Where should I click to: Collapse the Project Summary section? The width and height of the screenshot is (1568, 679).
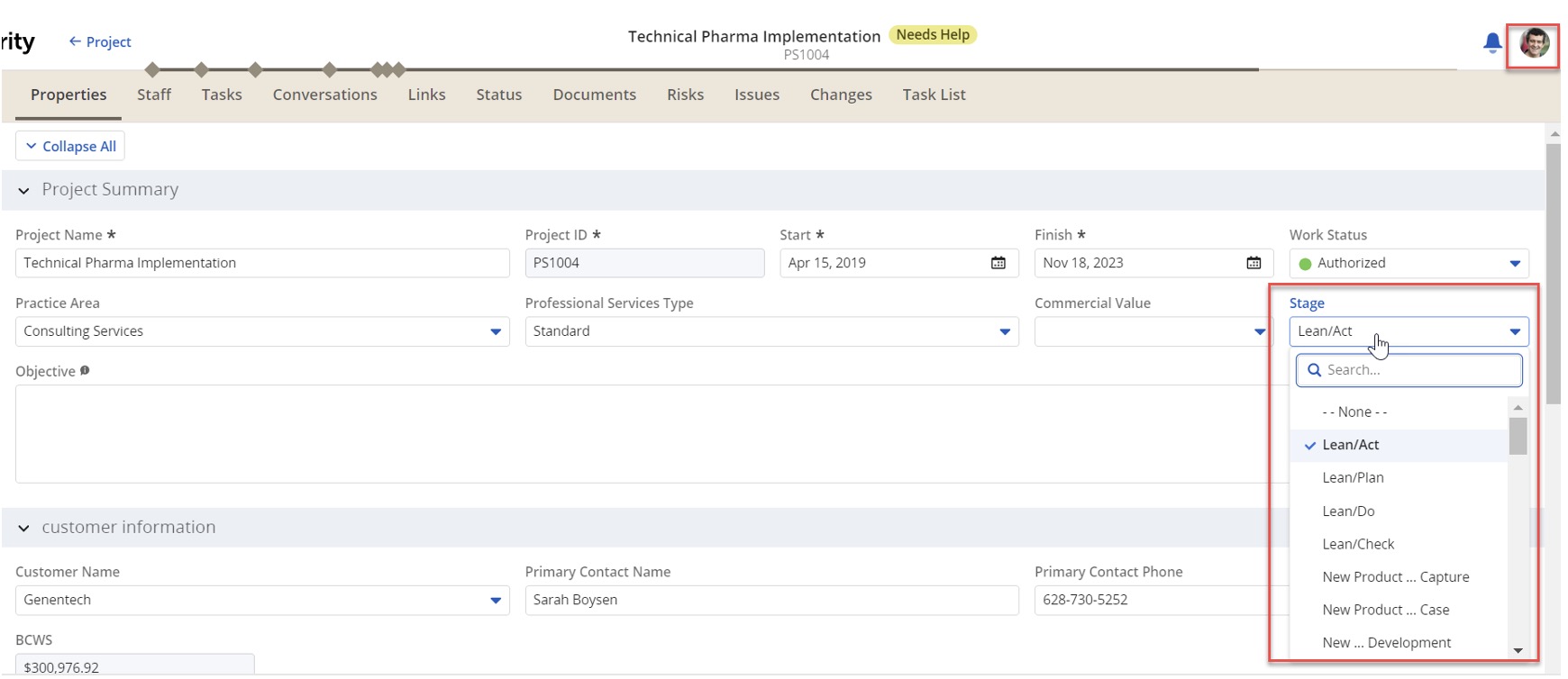(x=23, y=190)
